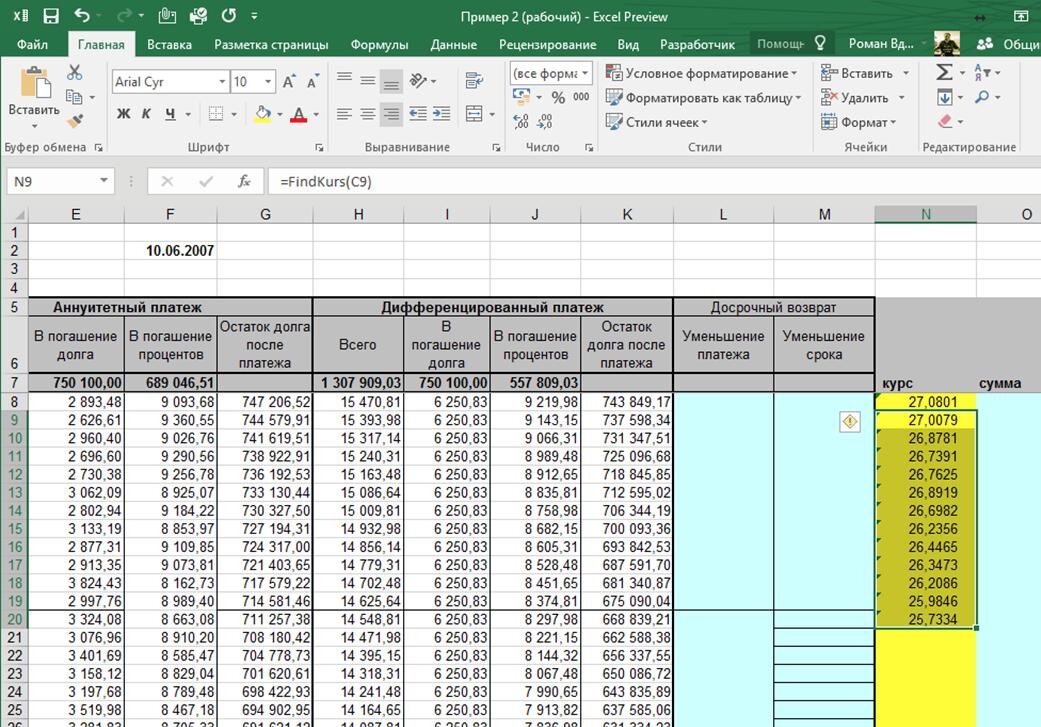1041x727 pixels.
Task: Apply percent style format
Action: coord(558,98)
